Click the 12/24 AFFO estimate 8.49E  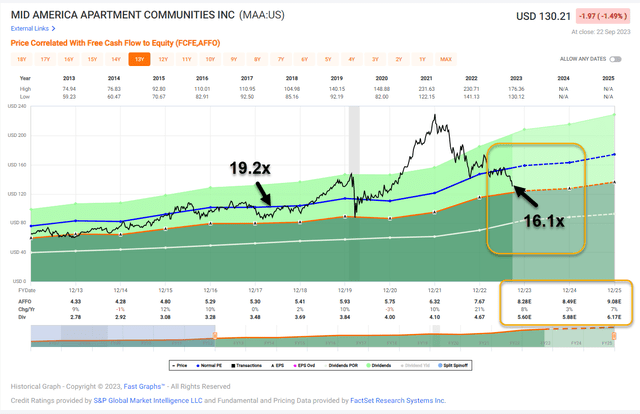[x=569, y=301]
